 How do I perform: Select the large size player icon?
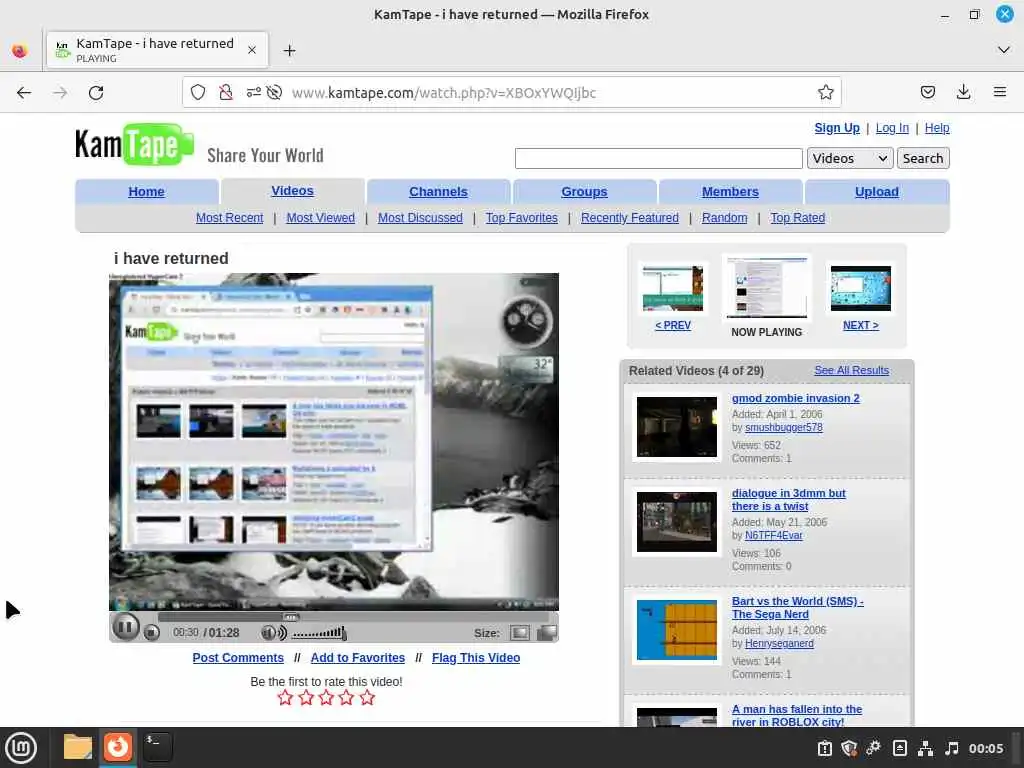pos(547,632)
